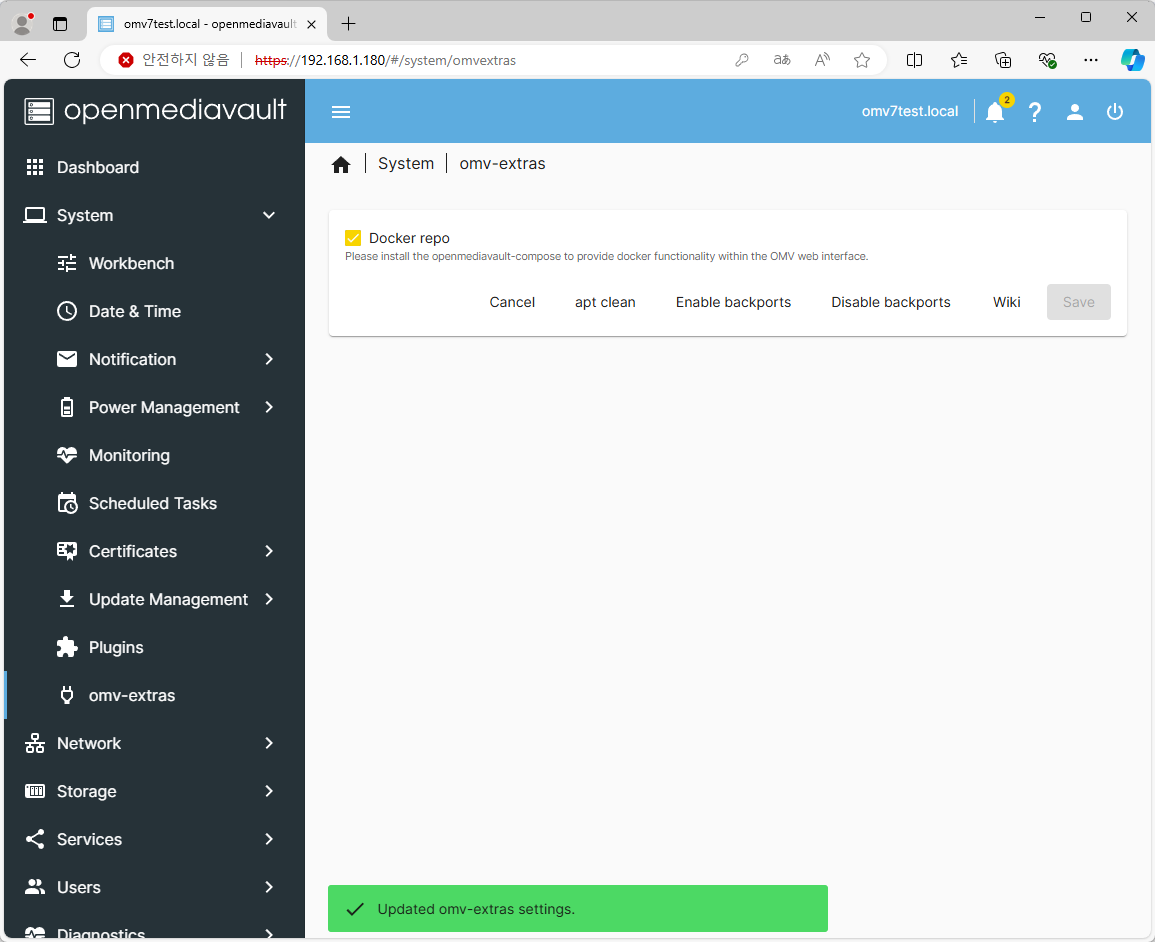Open the Workbench menu item
Screen dimensions: 1155x942
(155, 263)
